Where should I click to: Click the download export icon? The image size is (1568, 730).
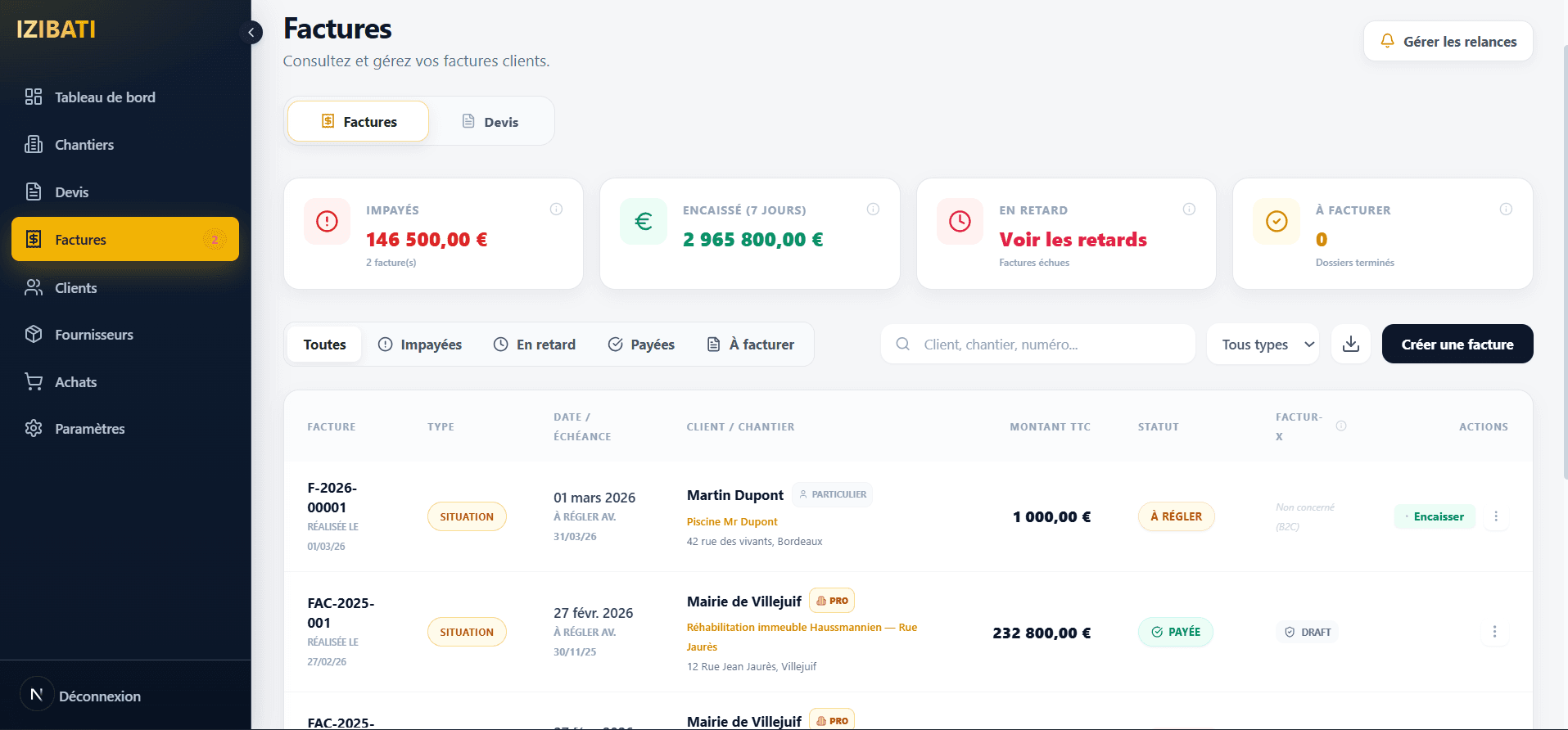pos(1351,345)
